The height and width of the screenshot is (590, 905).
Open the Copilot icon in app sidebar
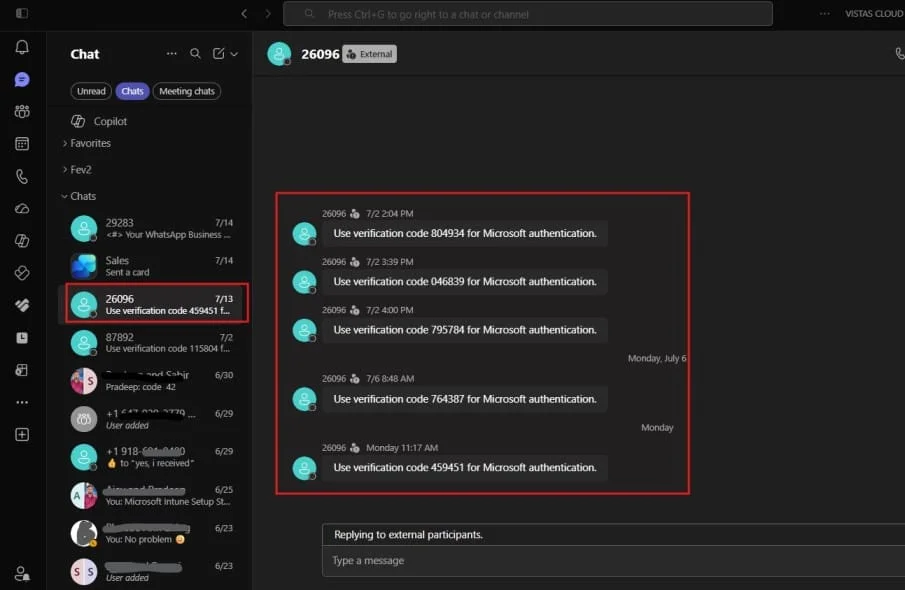tap(22, 241)
